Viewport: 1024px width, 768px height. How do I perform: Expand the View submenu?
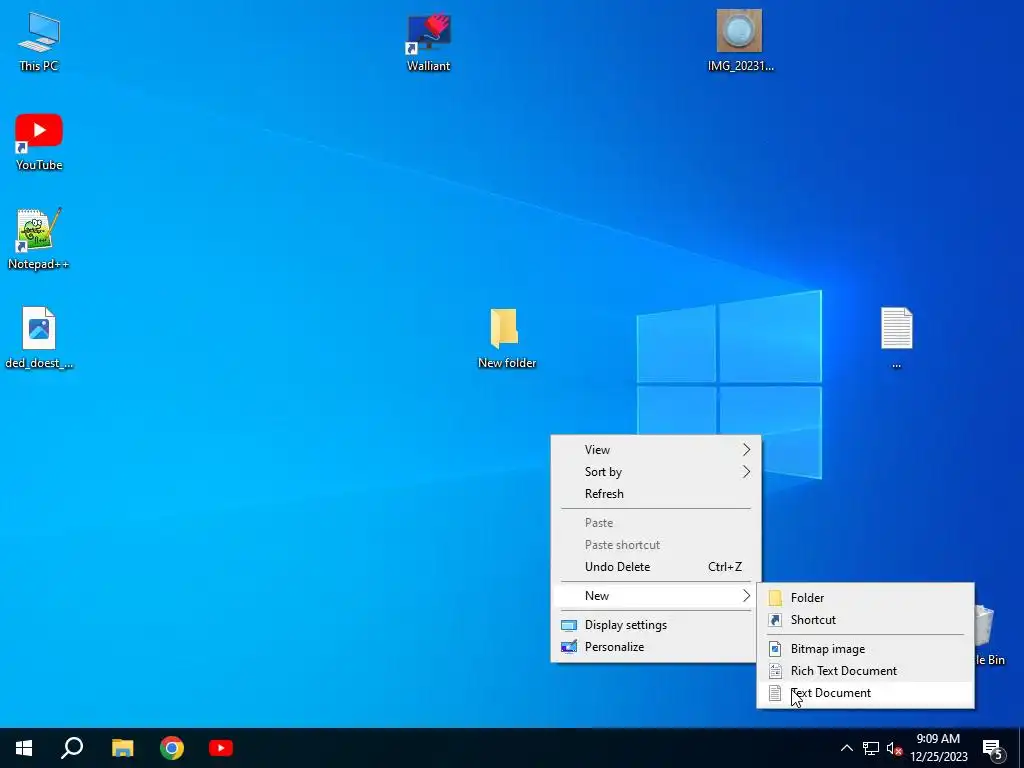(656, 449)
